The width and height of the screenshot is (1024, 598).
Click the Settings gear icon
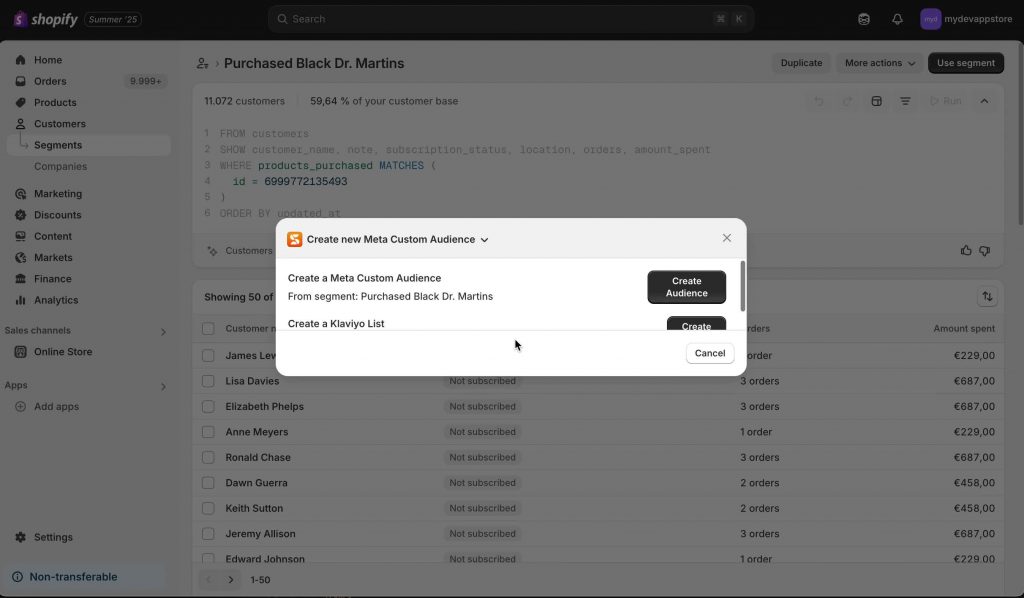(20, 537)
